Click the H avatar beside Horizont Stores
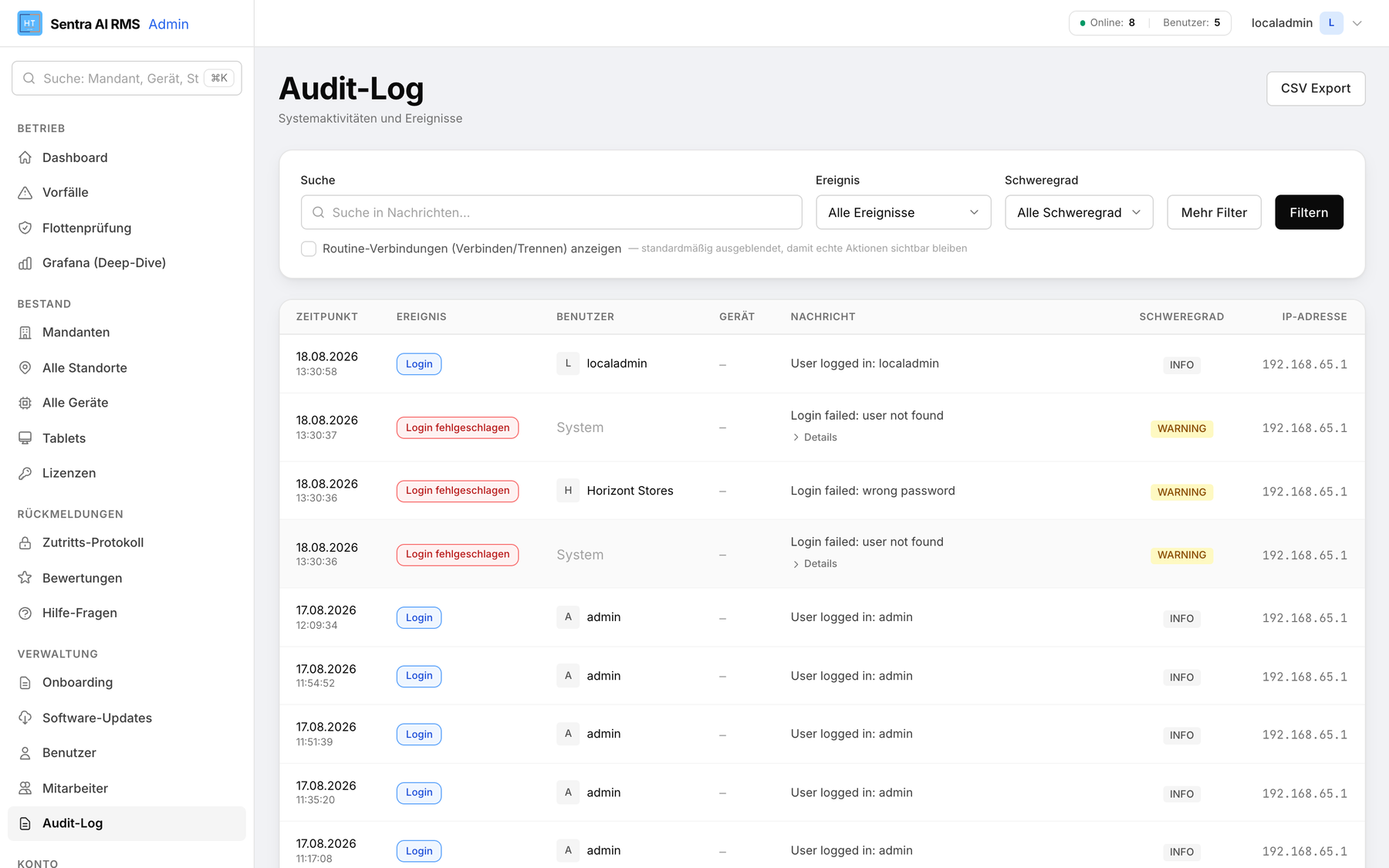Screen dimensions: 1389x868 pos(568,491)
